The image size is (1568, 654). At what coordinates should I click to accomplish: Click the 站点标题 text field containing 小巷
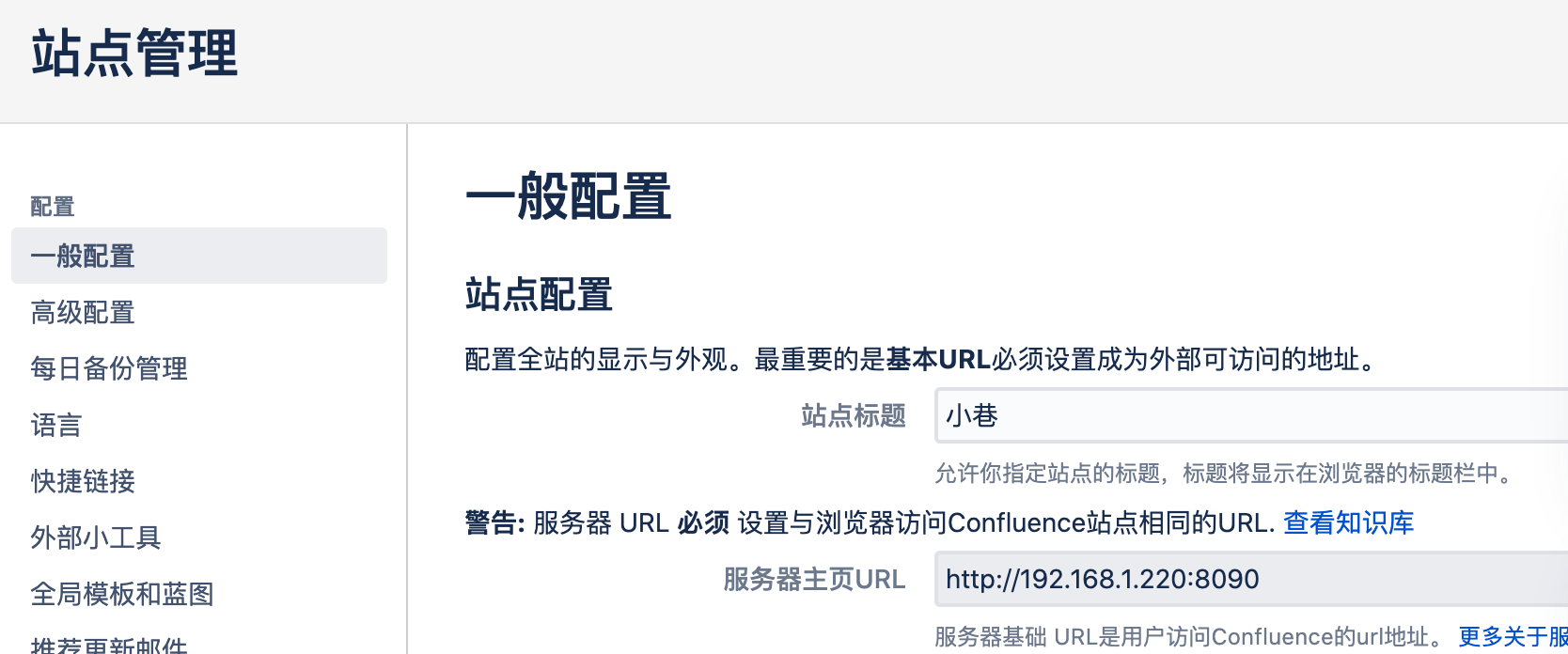(x=1250, y=415)
